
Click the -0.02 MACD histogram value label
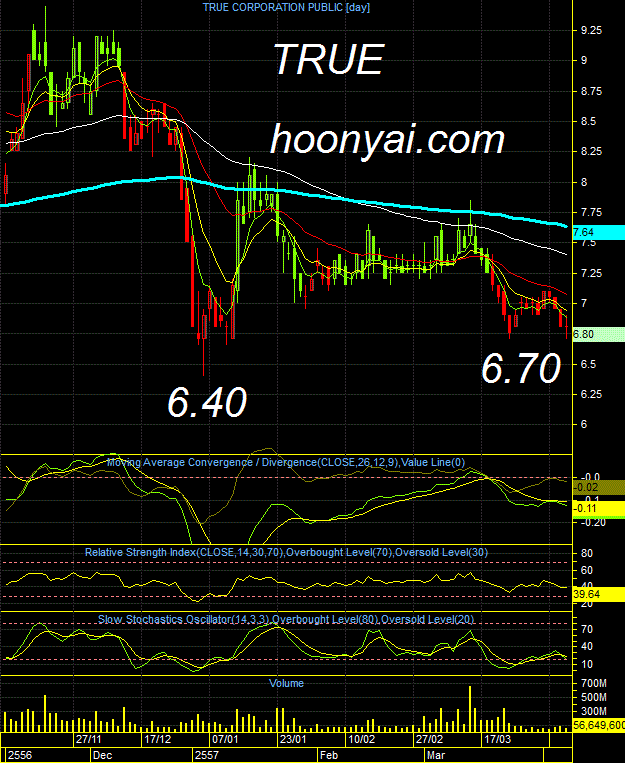(x=598, y=487)
